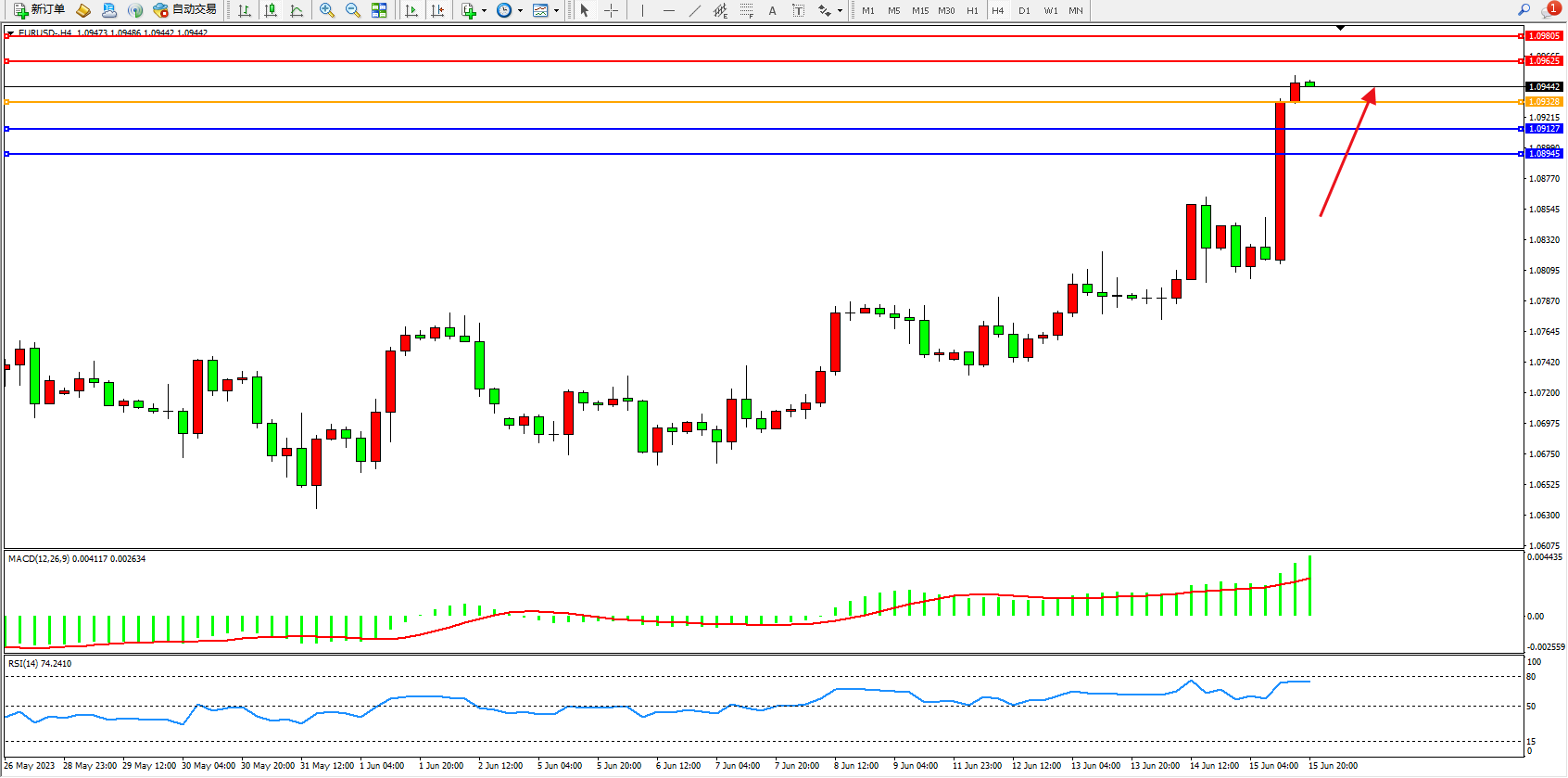Click the New Order (新订单) button

(39, 10)
